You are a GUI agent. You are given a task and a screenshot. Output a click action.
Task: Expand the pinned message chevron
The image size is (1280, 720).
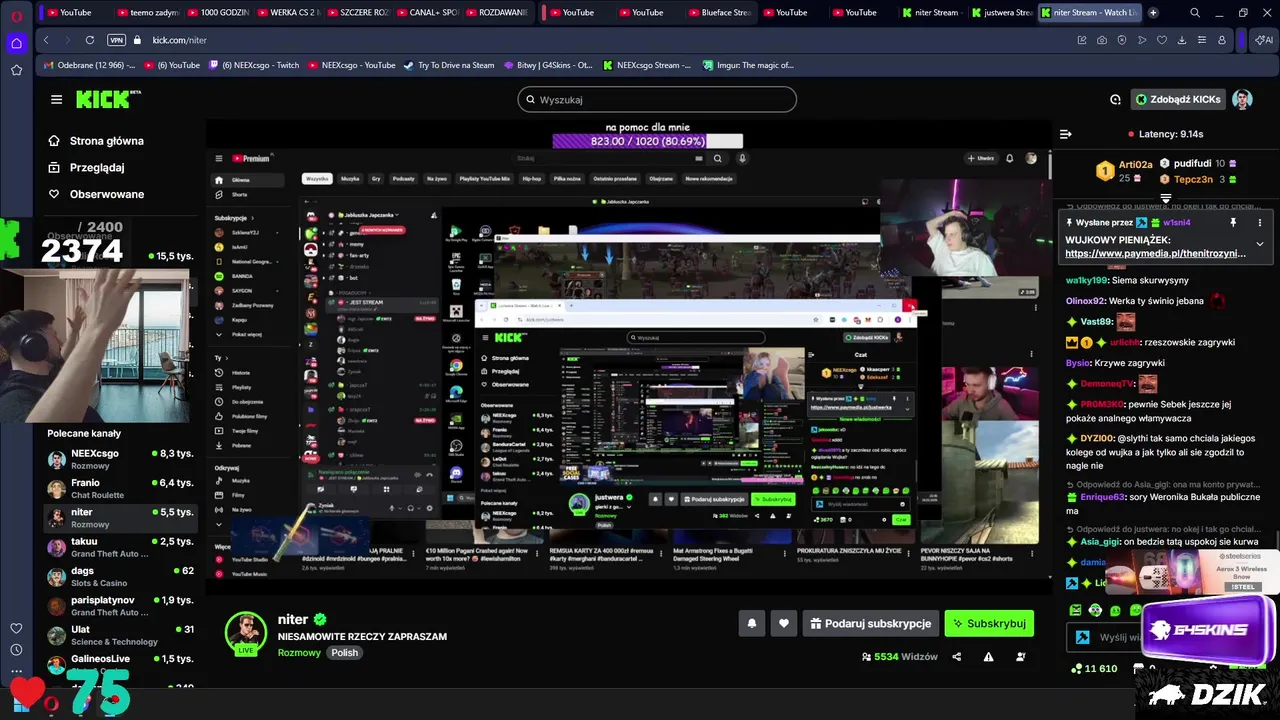pos(1259,244)
